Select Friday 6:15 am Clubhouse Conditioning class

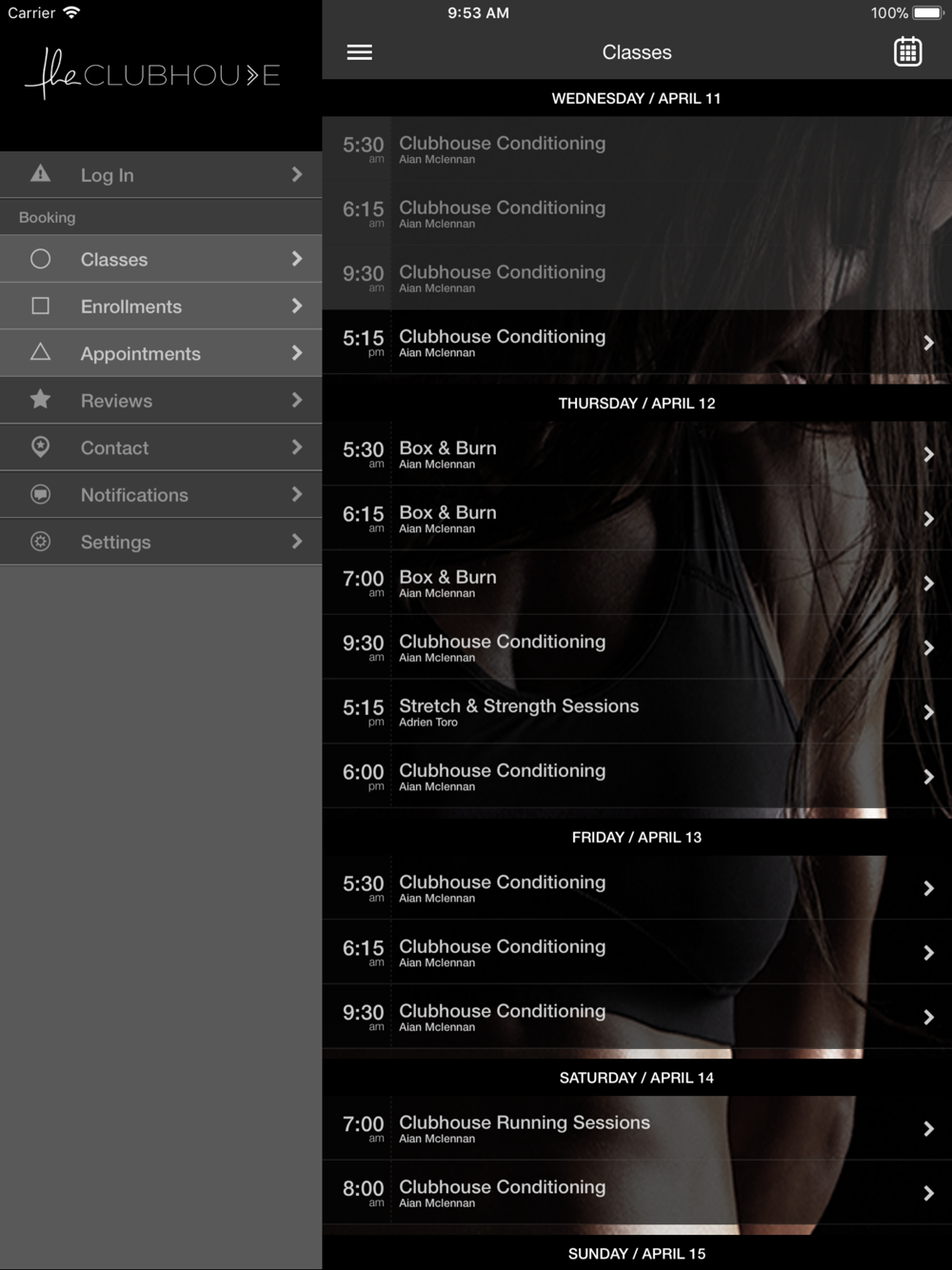pyautogui.click(x=637, y=952)
